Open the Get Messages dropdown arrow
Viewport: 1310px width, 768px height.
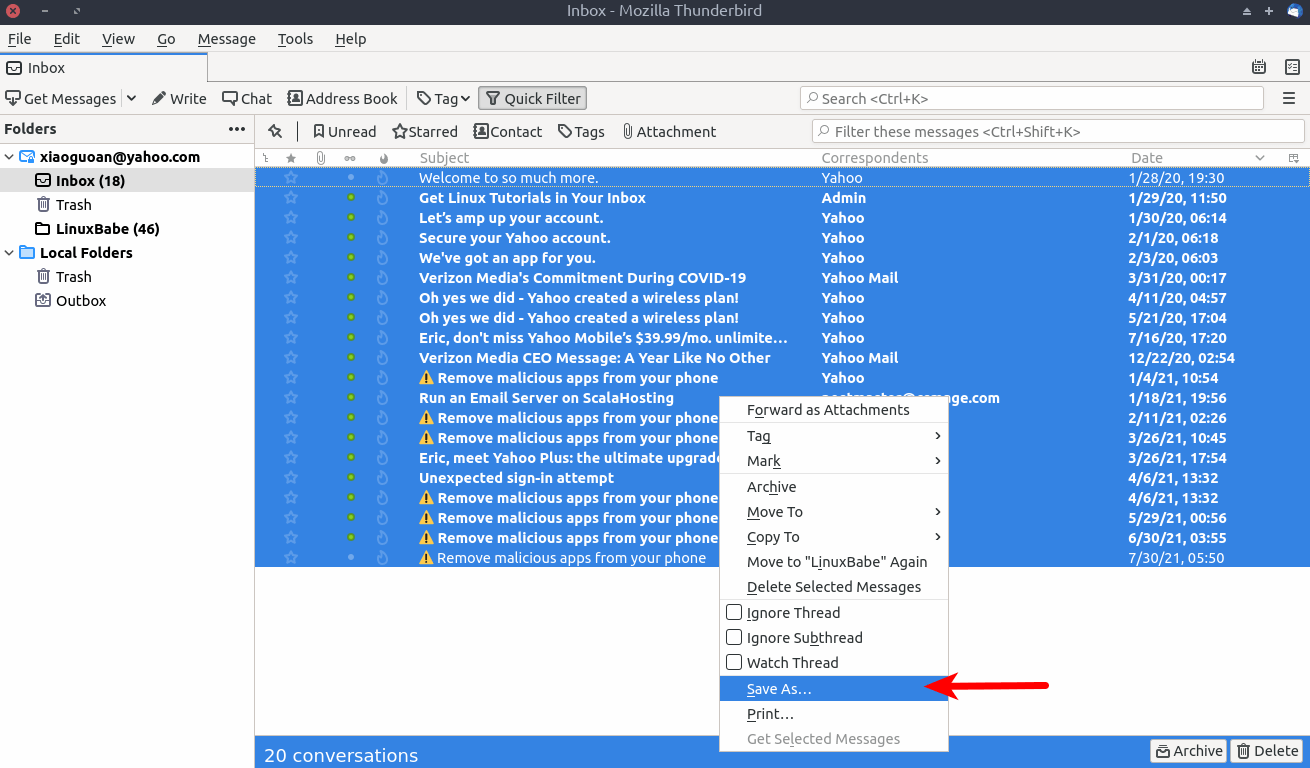[131, 98]
